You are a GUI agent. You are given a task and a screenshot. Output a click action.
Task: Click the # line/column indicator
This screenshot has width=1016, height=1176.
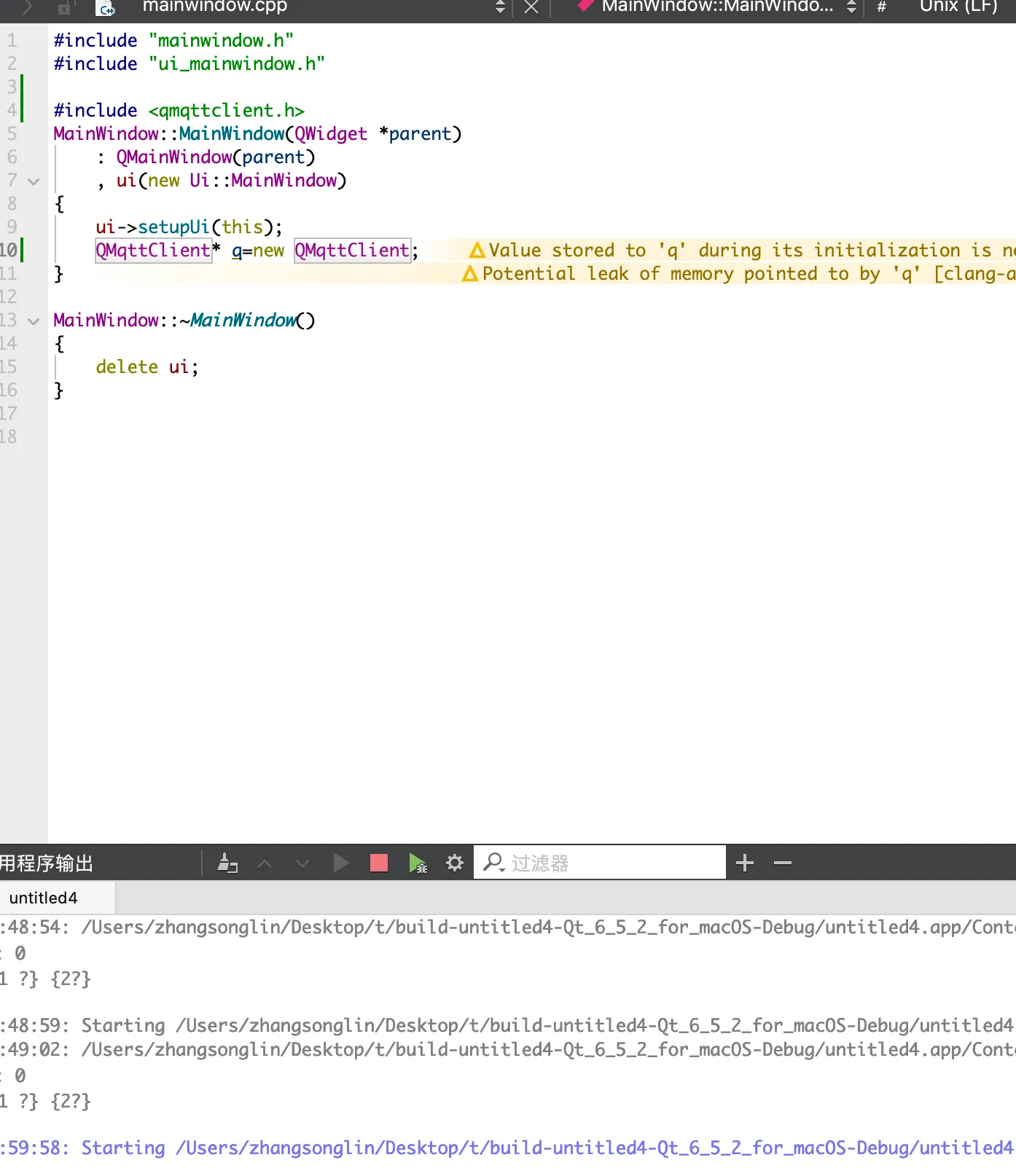click(x=882, y=7)
